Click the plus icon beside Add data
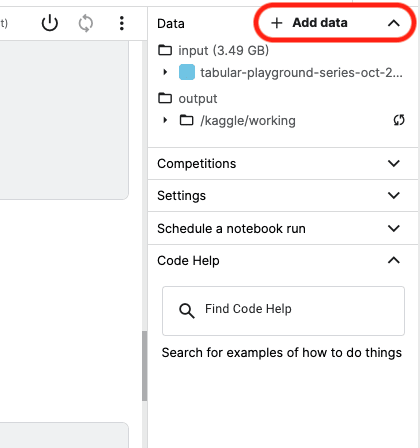The width and height of the screenshot is (420, 448). click(x=277, y=23)
